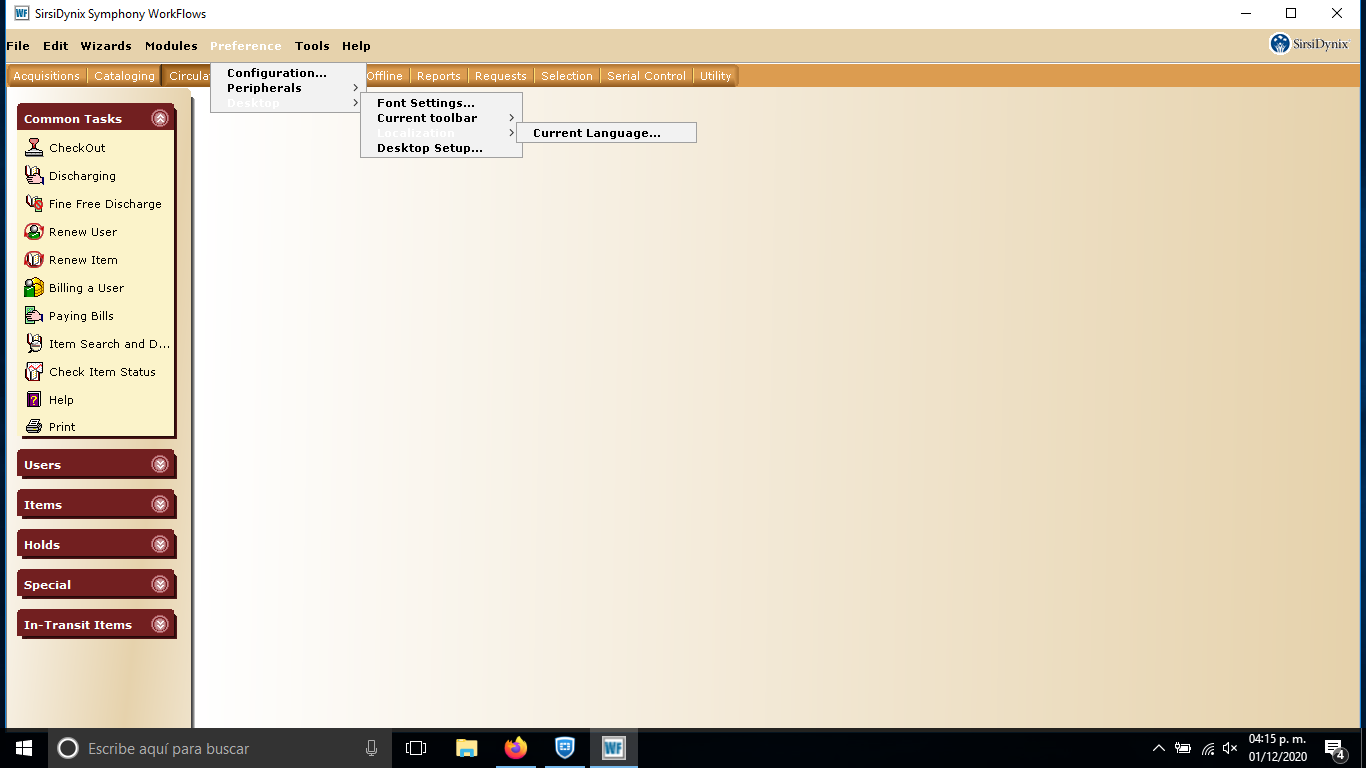Image resolution: width=1366 pixels, height=768 pixels.
Task: Open Font Settings… from the Desktop submenu
Action: (426, 103)
